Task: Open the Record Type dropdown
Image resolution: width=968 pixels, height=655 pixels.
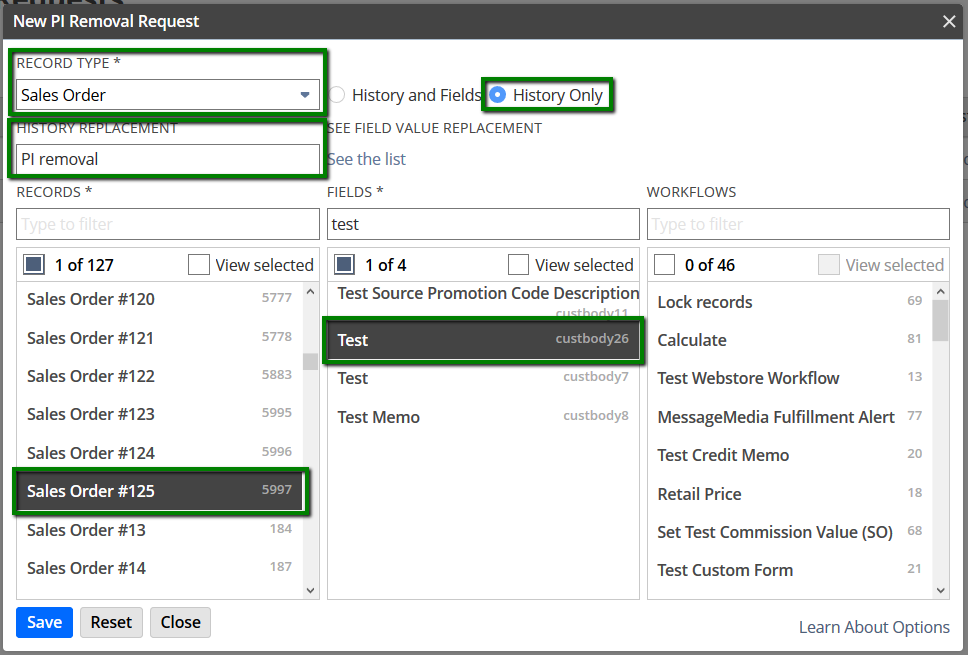Action: (167, 95)
